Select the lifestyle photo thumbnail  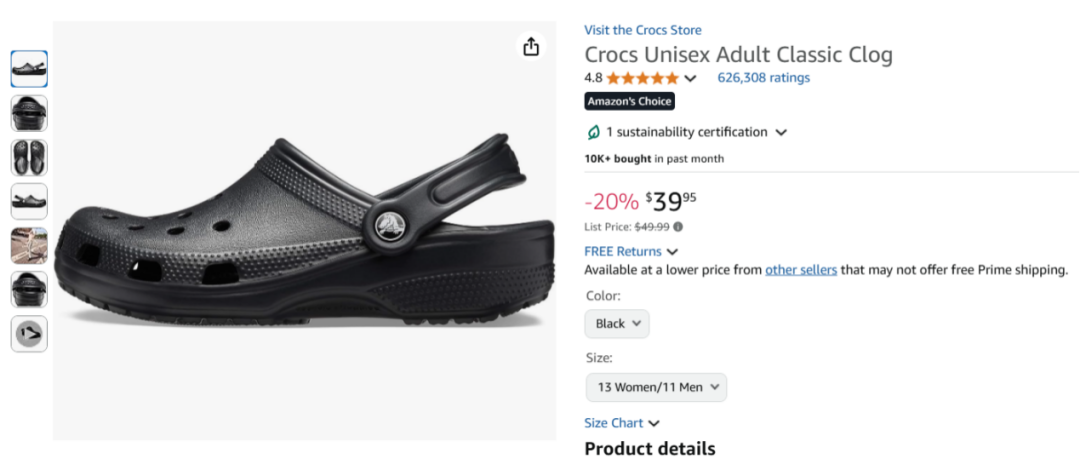pyautogui.click(x=29, y=245)
